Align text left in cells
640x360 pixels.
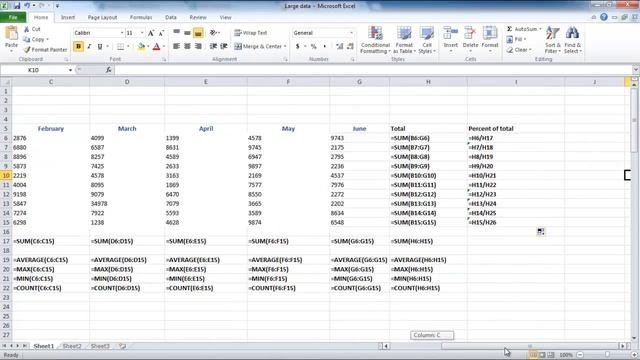[x=176, y=47]
